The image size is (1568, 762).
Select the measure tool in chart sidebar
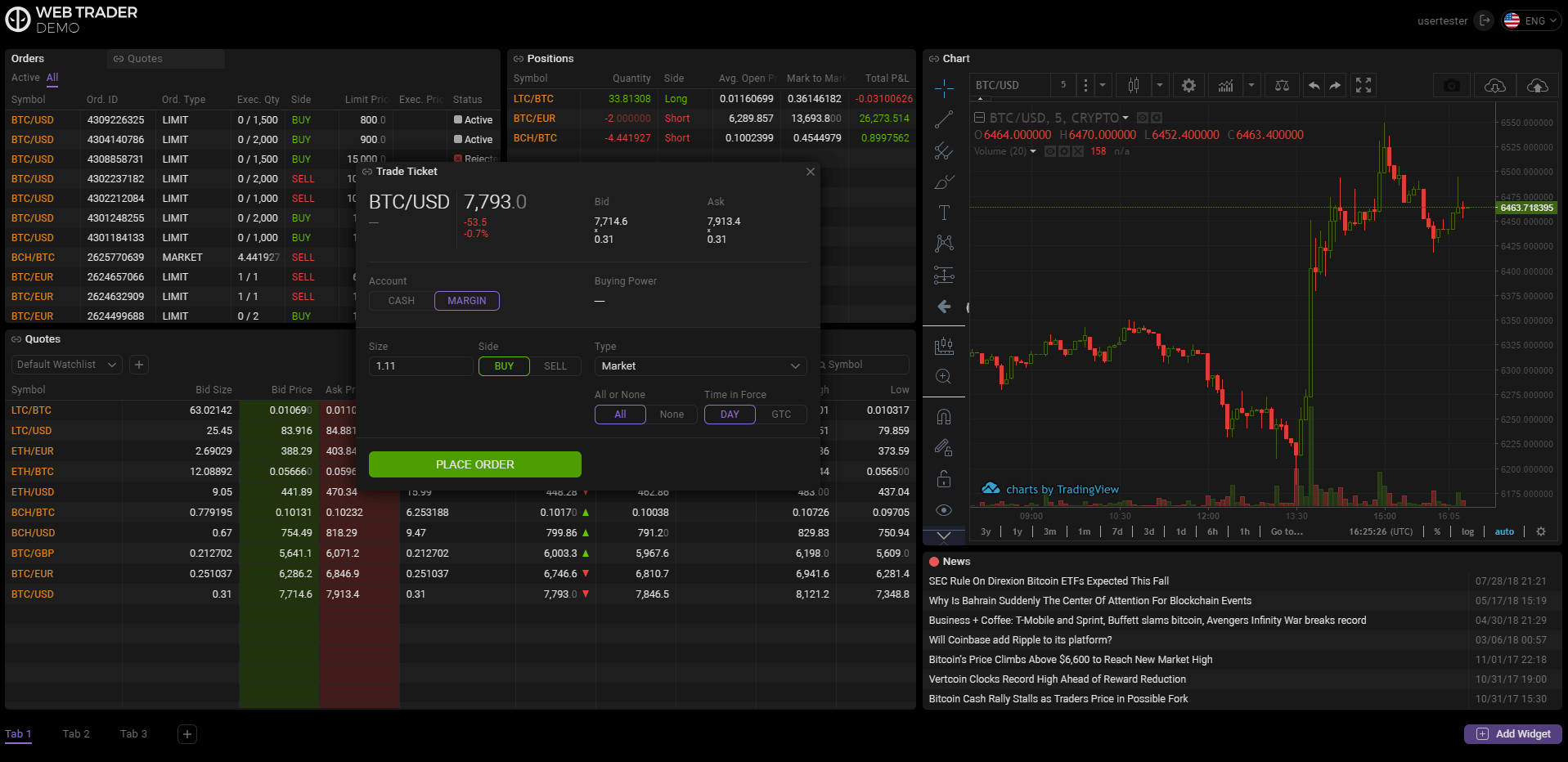pos(944,346)
